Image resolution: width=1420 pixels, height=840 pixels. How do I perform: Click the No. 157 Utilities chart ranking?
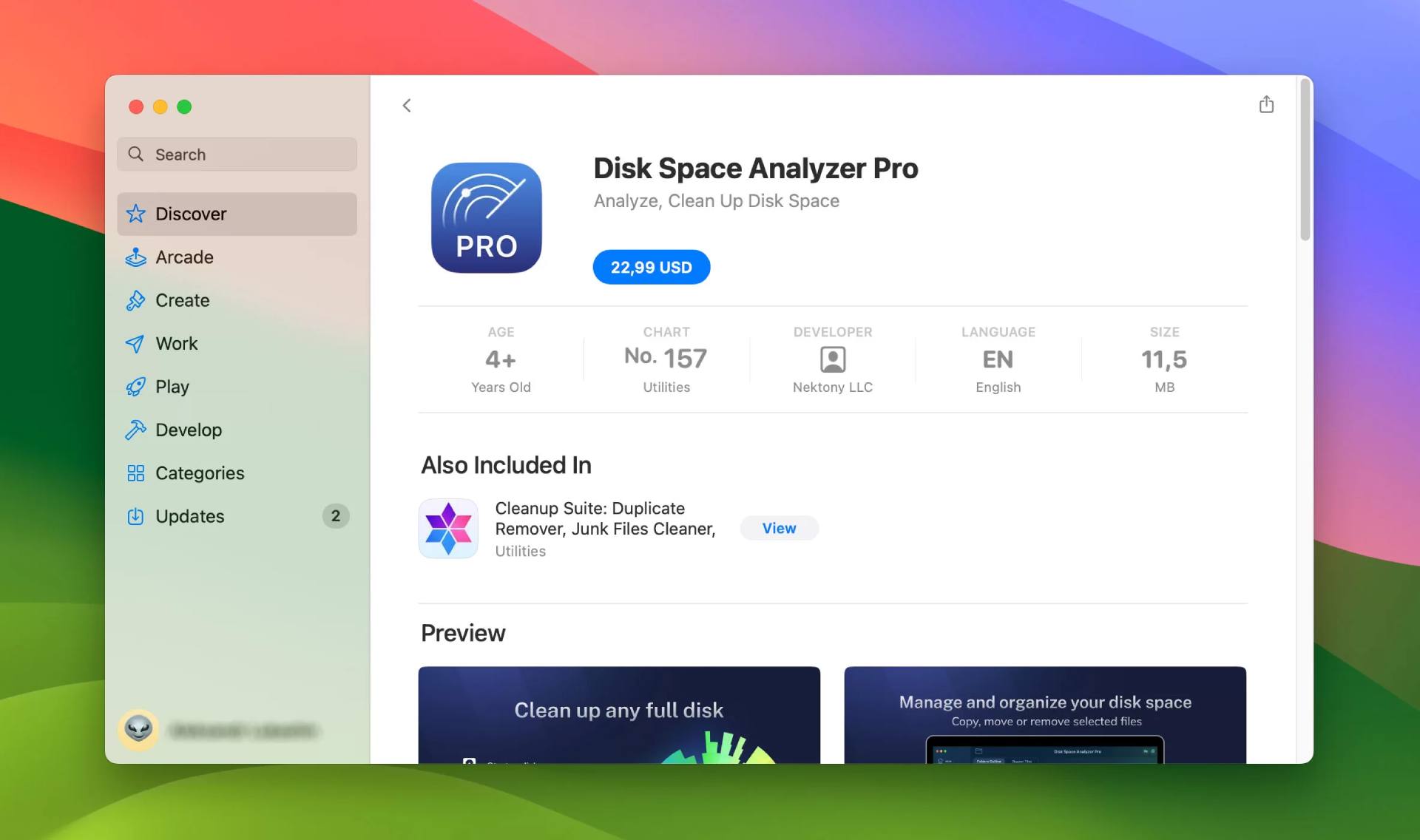[665, 358]
